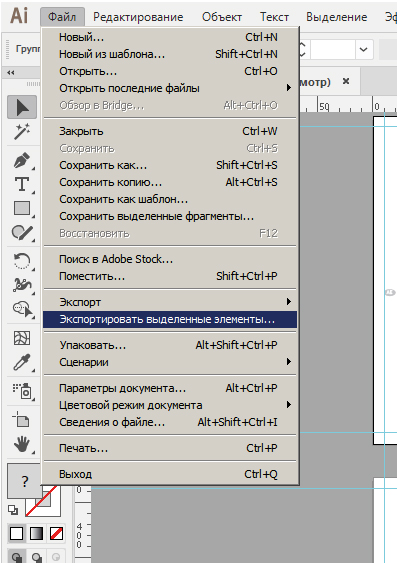397x563 pixels.
Task: Choose Сохранить как шаблон… menu item
Action: click(170, 199)
